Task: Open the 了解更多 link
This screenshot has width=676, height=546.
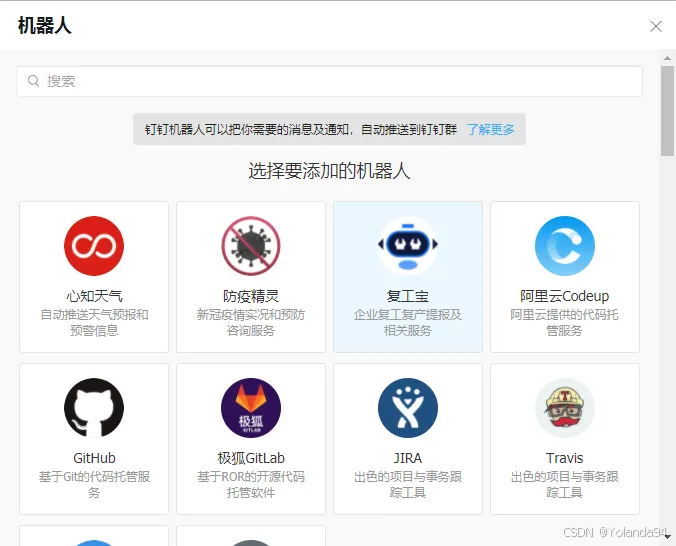Action: click(491, 129)
